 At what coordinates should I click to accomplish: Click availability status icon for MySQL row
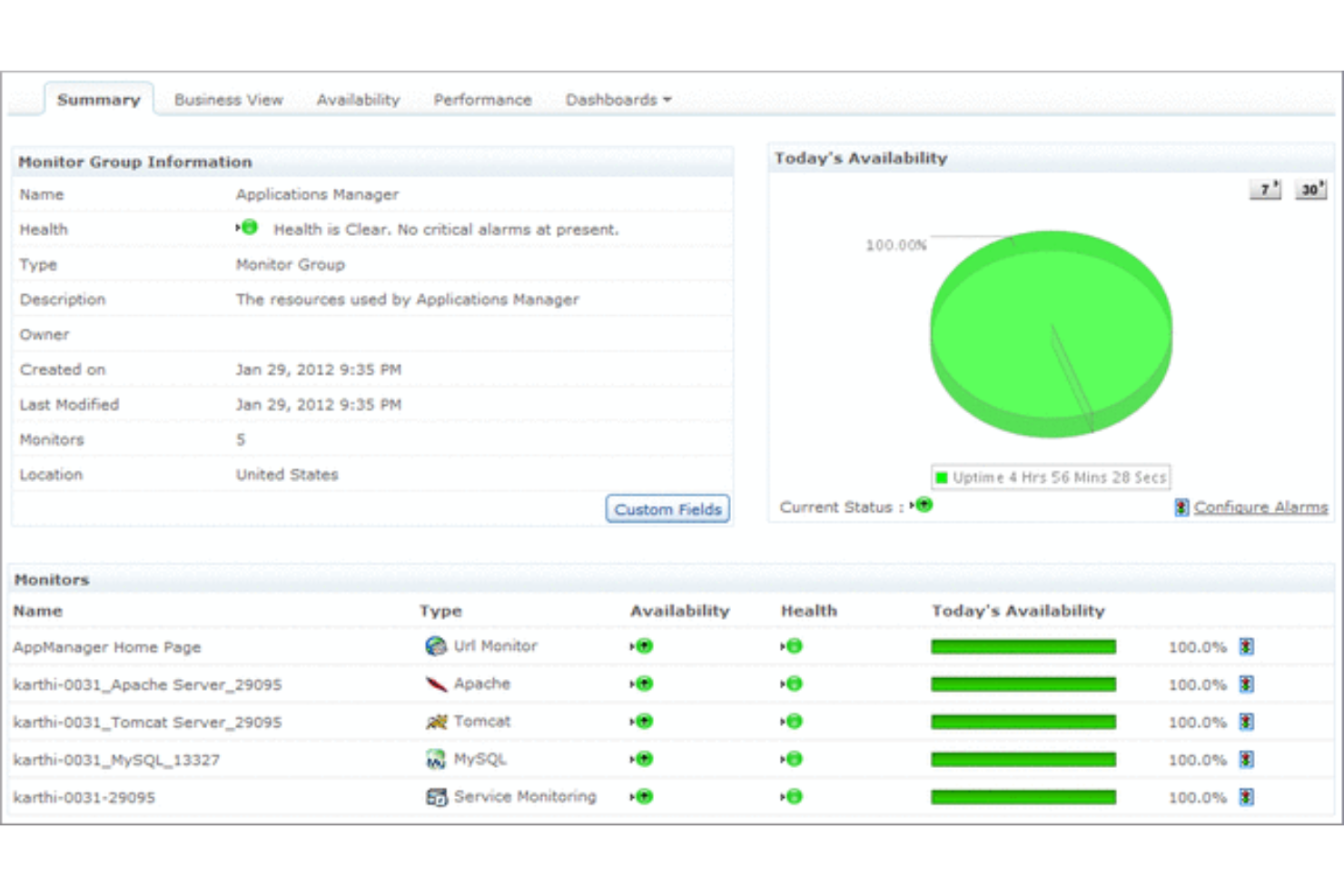pos(642,759)
